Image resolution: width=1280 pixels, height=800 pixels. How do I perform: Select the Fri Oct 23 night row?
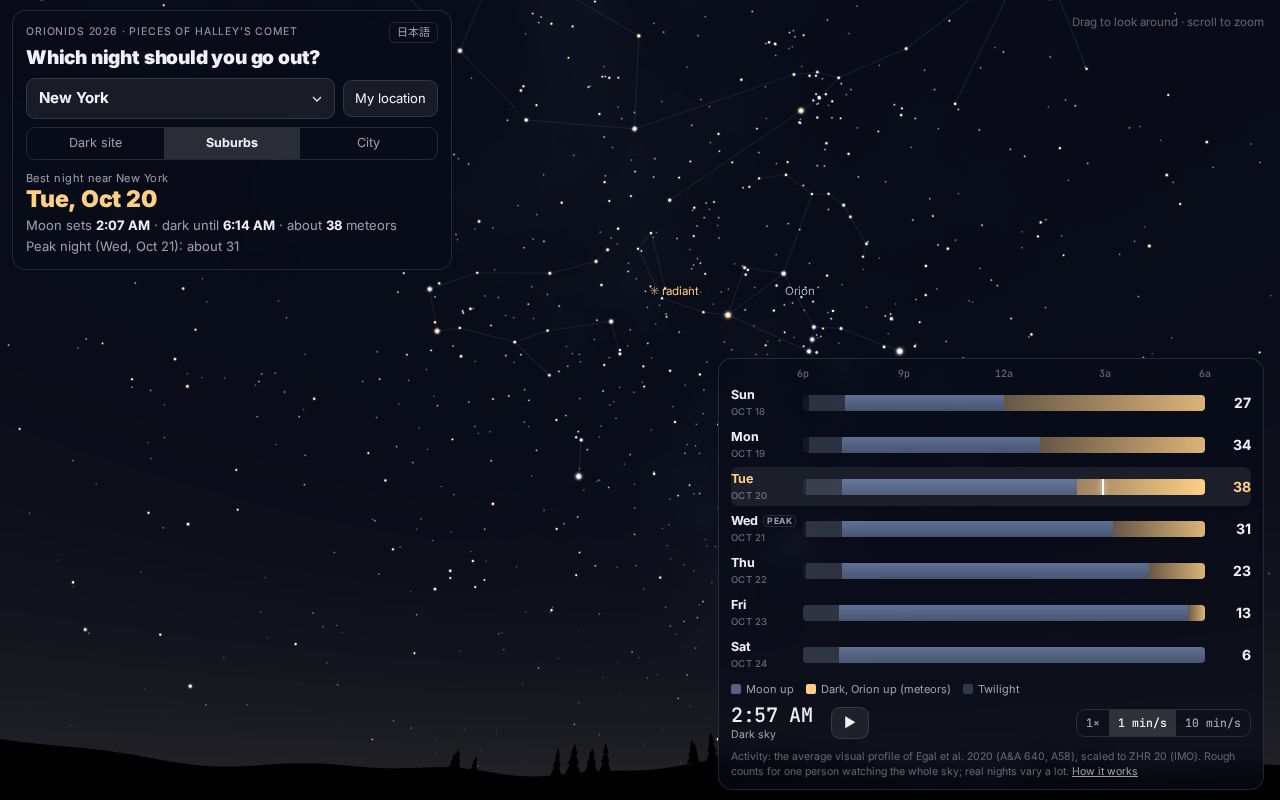pos(991,613)
